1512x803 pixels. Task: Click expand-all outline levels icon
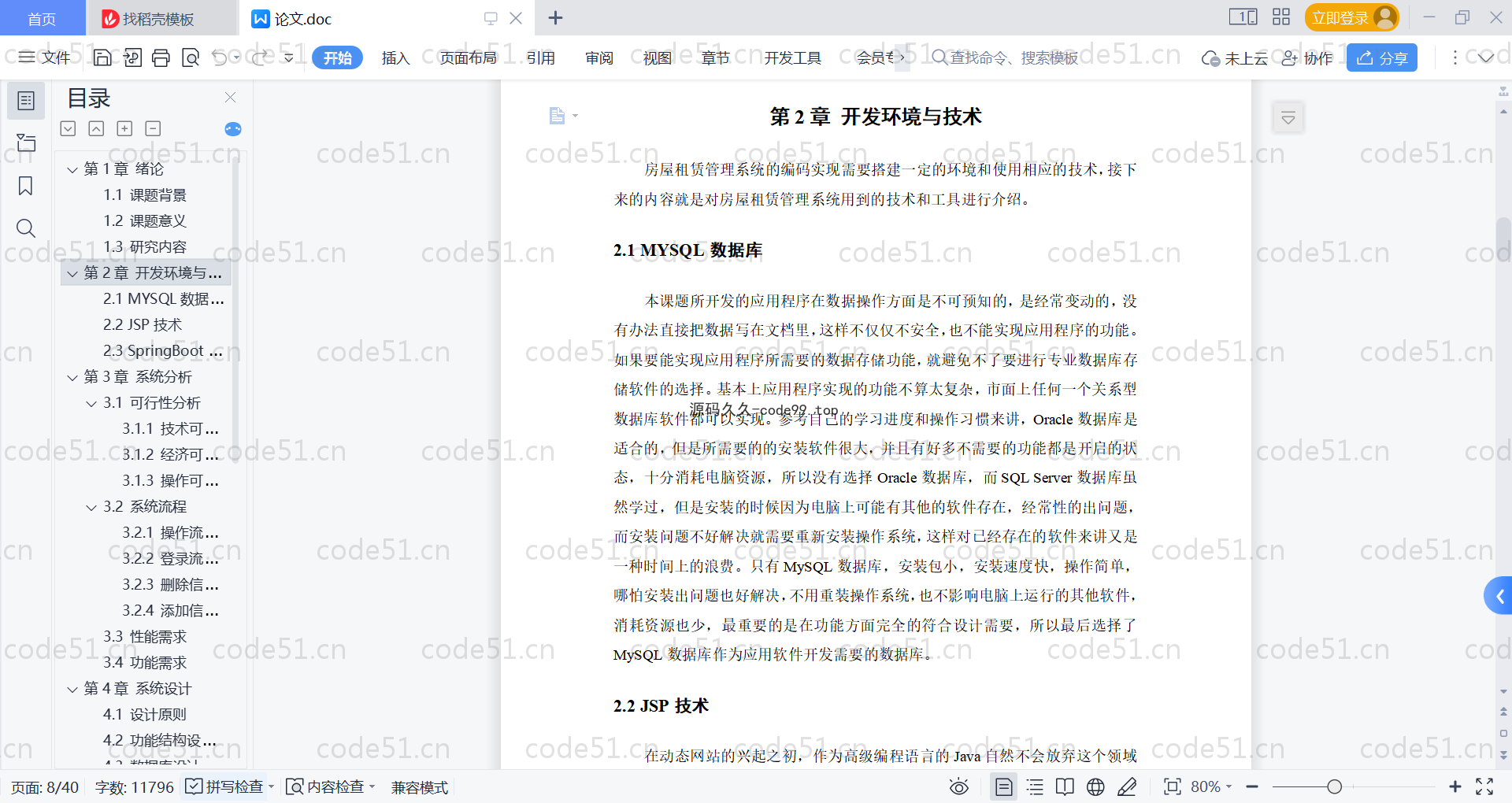click(69, 128)
